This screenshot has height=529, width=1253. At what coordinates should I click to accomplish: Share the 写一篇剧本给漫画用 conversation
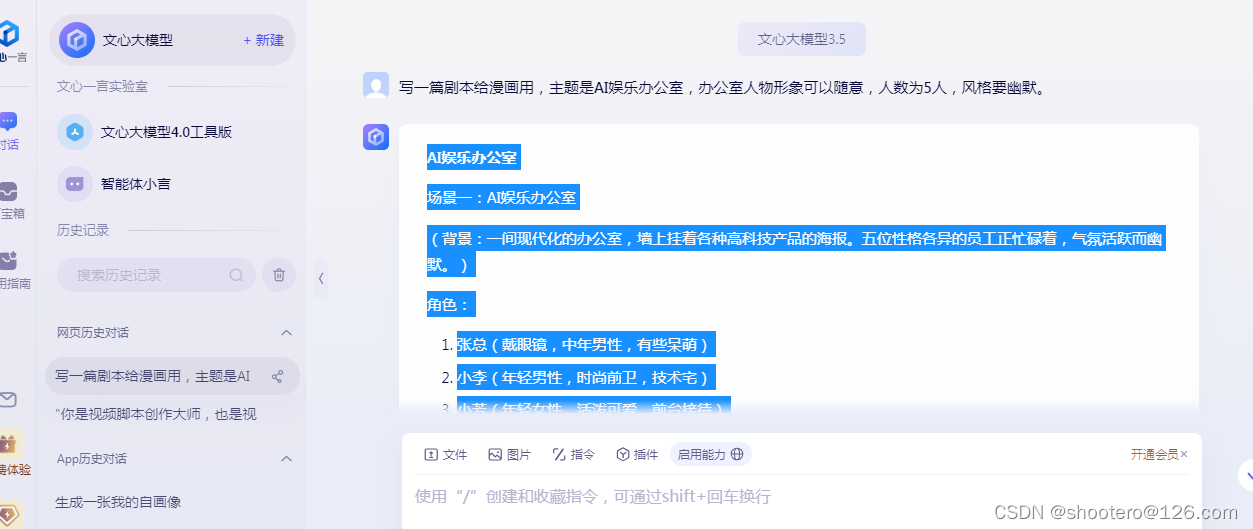coord(277,377)
